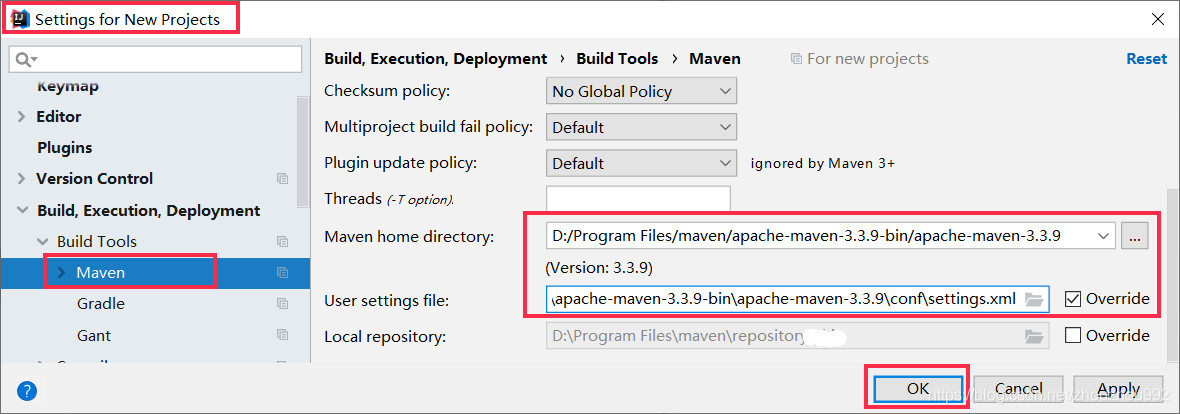1180x414 pixels.
Task: Click the Reset link
Action: coord(1146,59)
